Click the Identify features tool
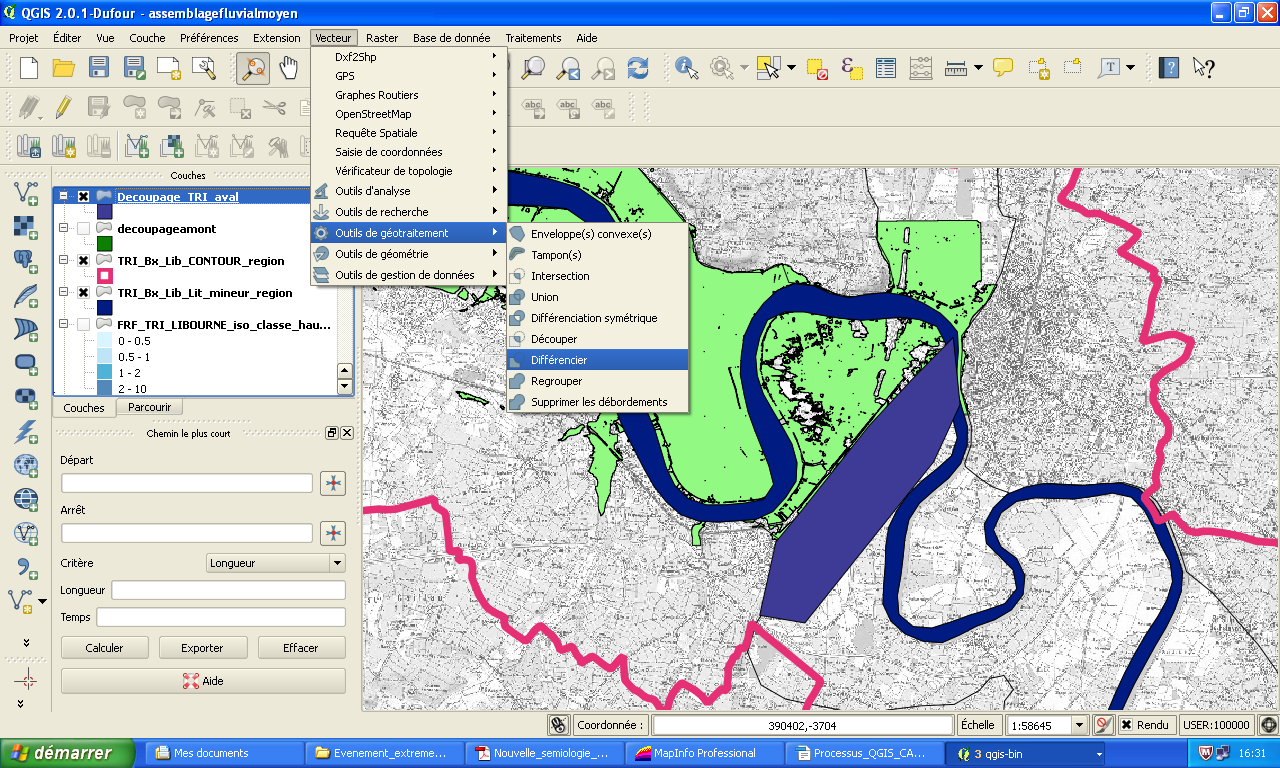 pos(687,68)
